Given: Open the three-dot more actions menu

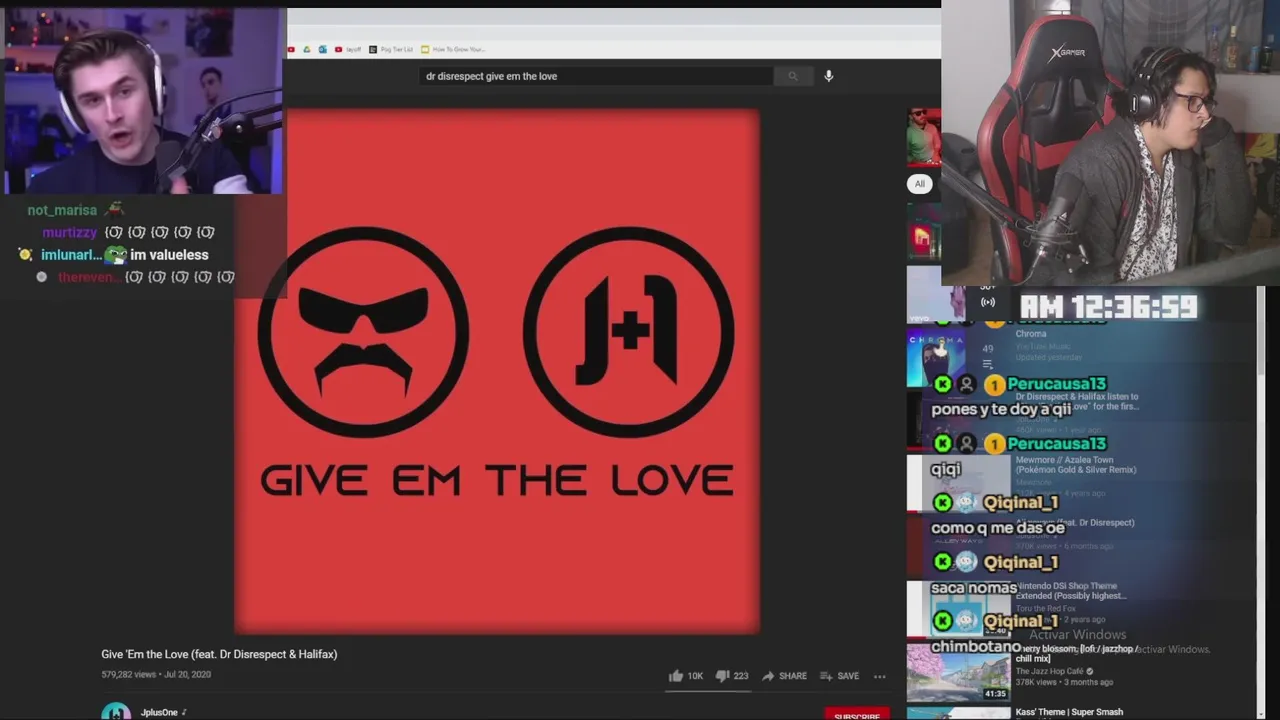Looking at the screenshot, I should (880, 676).
